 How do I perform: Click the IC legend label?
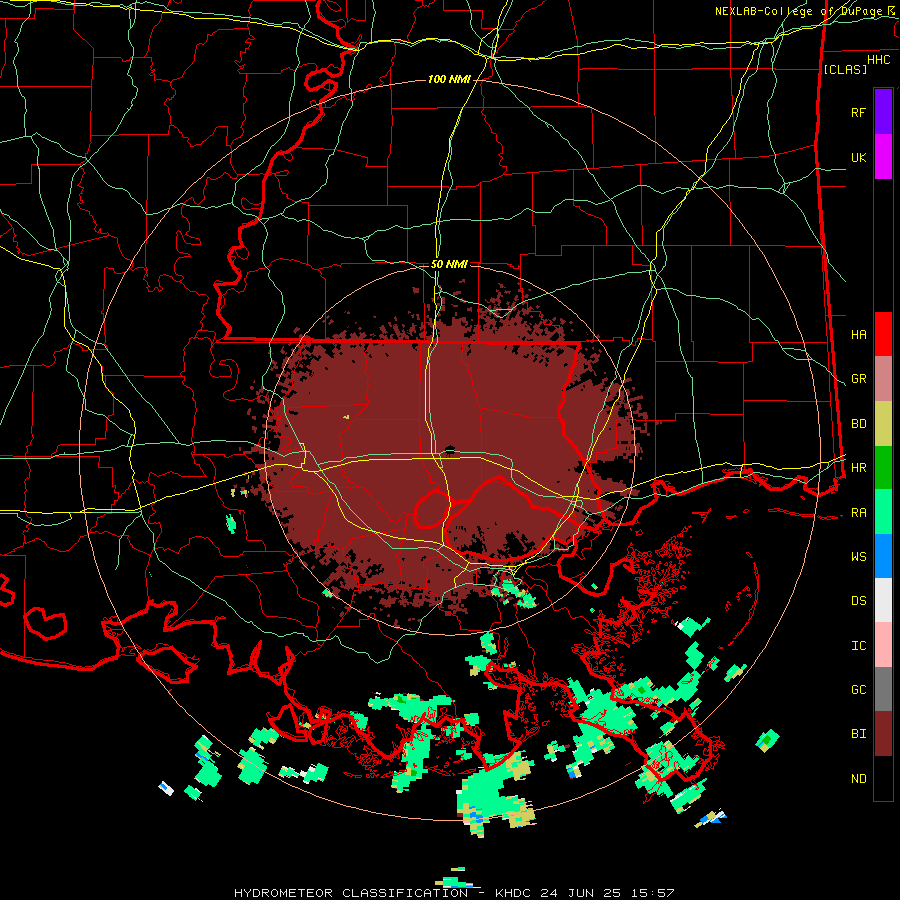coord(858,646)
